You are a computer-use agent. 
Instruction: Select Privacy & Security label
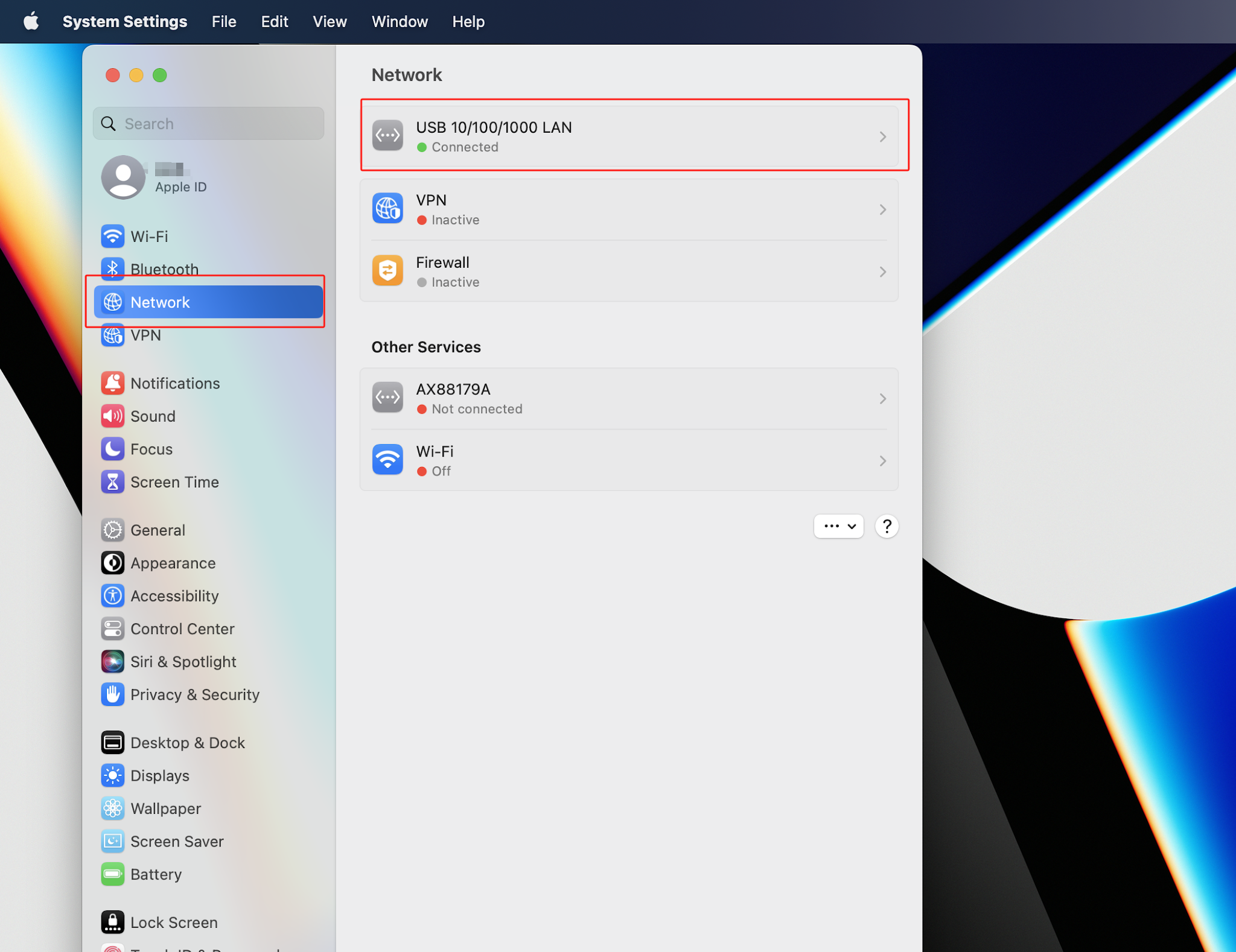[195, 694]
